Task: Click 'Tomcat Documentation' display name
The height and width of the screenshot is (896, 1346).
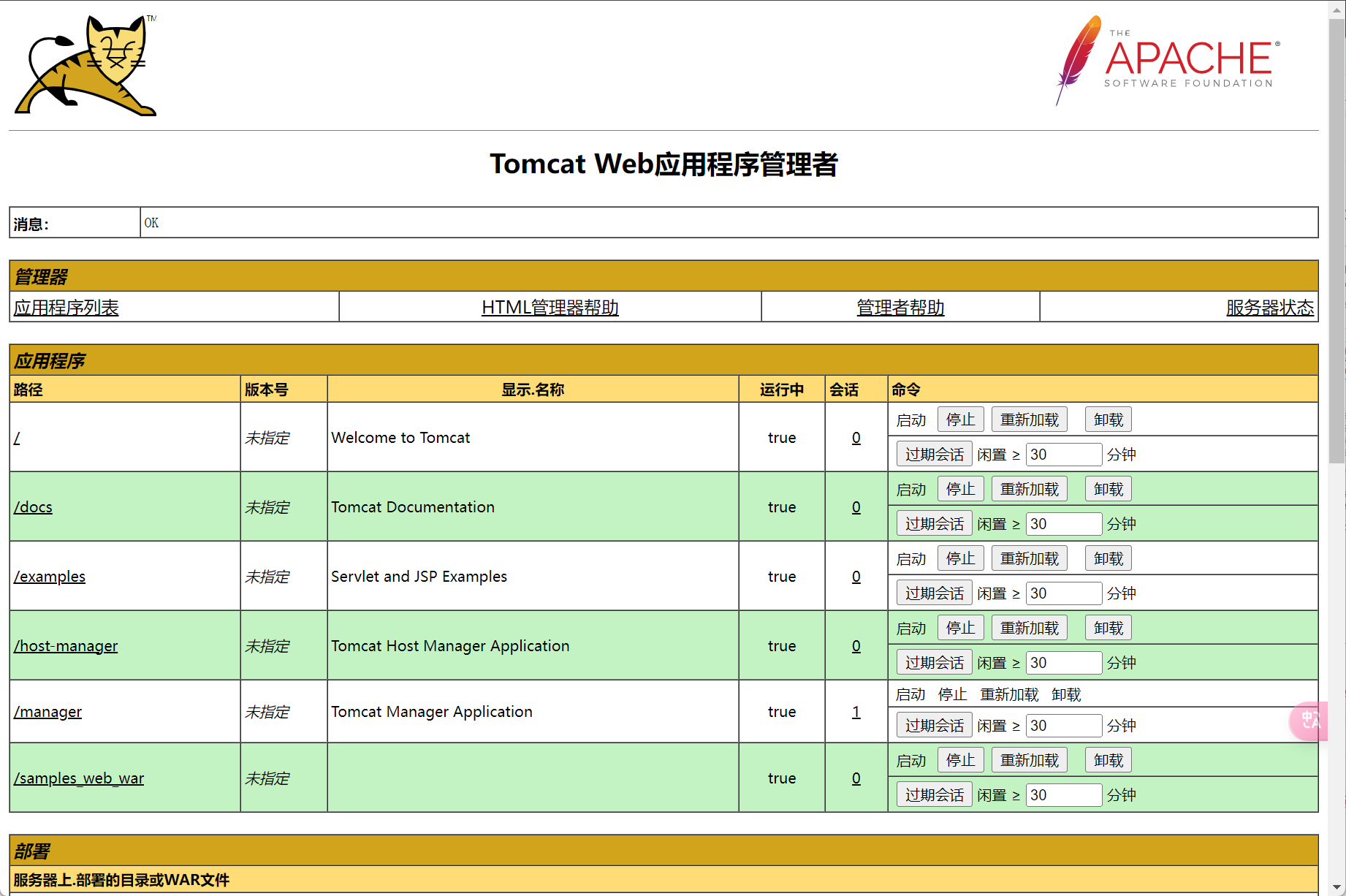Action: [413, 507]
